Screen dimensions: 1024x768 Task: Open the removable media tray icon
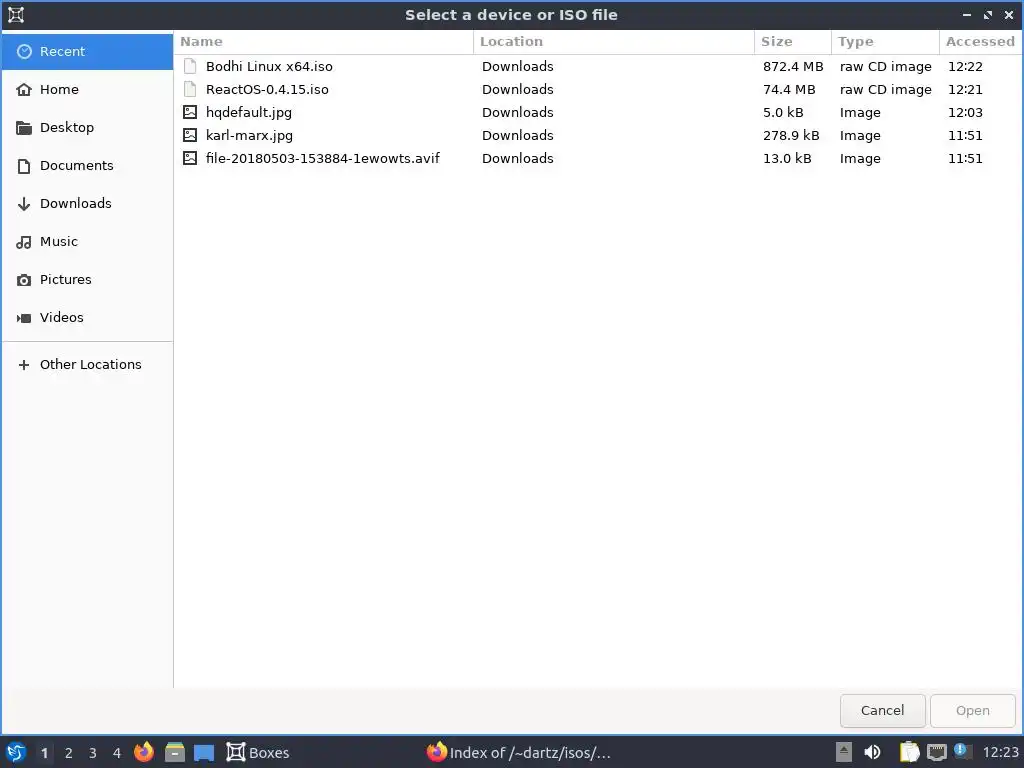coord(844,752)
